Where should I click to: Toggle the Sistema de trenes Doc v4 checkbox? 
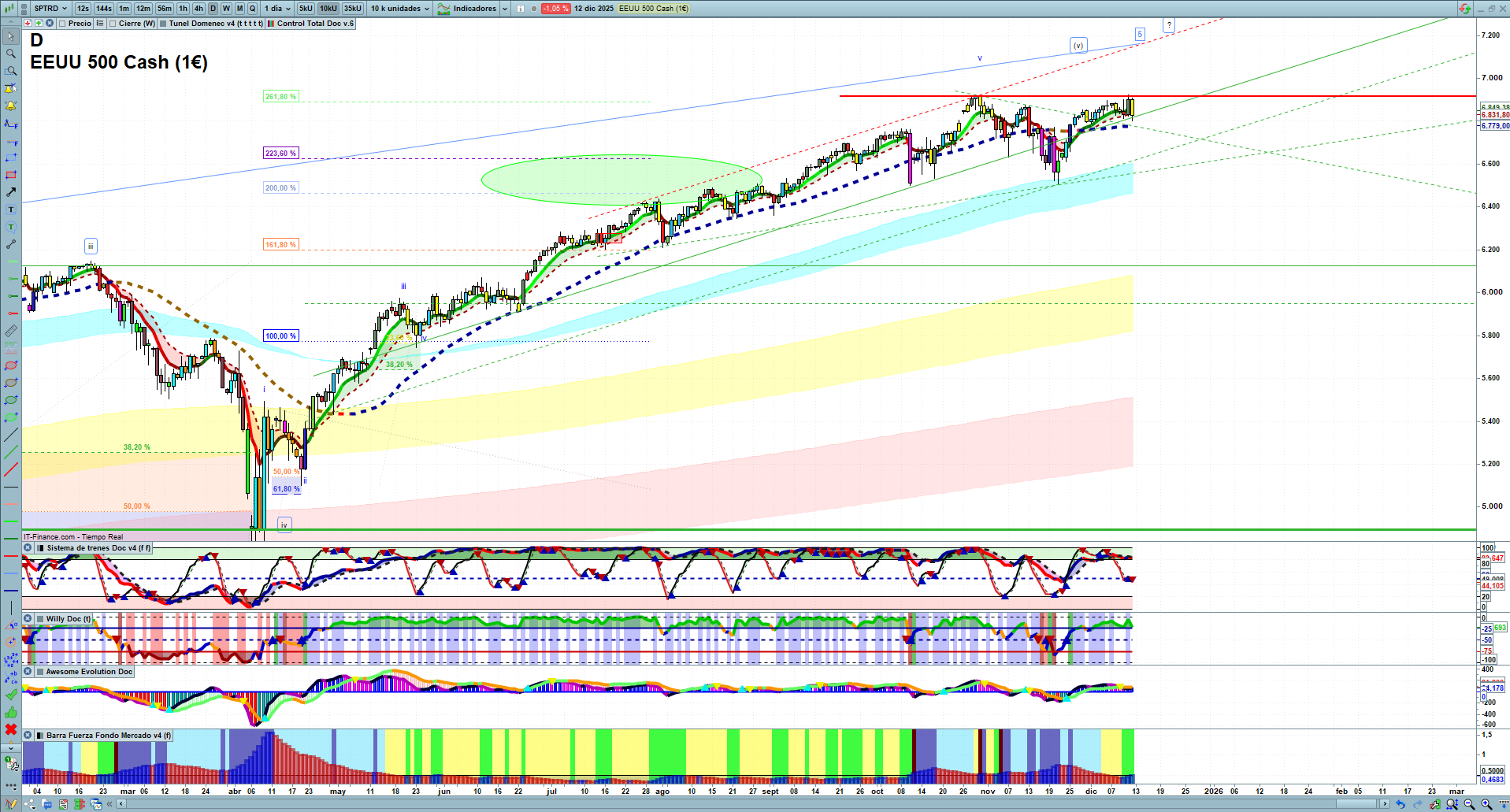pos(41,548)
